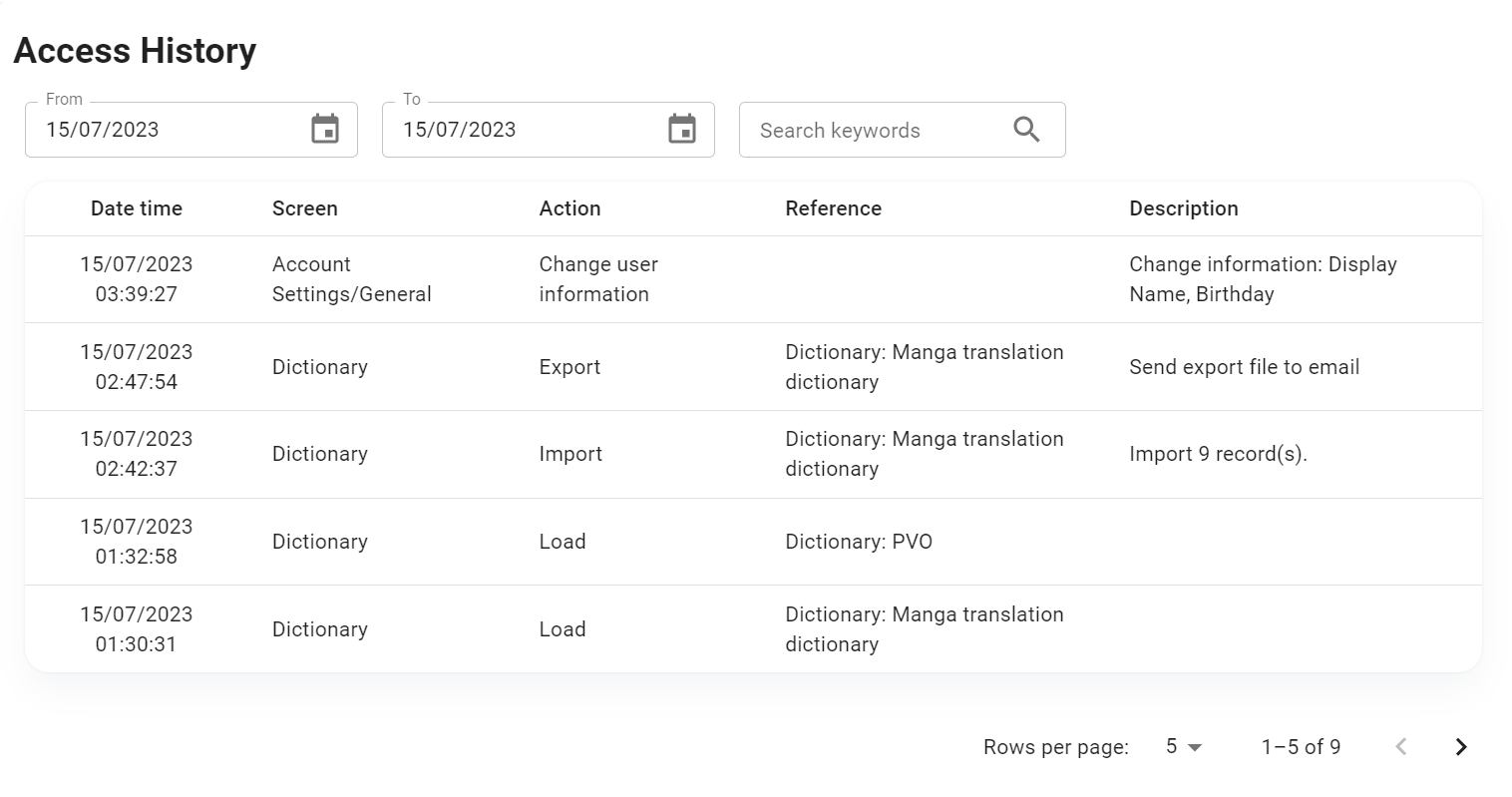Click Load action in 01:30:31 row

point(563,629)
